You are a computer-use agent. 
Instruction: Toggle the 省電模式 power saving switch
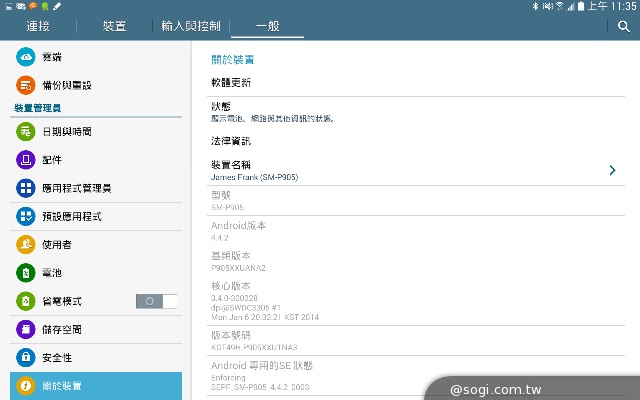pyautogui.click(x=156, y=301)
